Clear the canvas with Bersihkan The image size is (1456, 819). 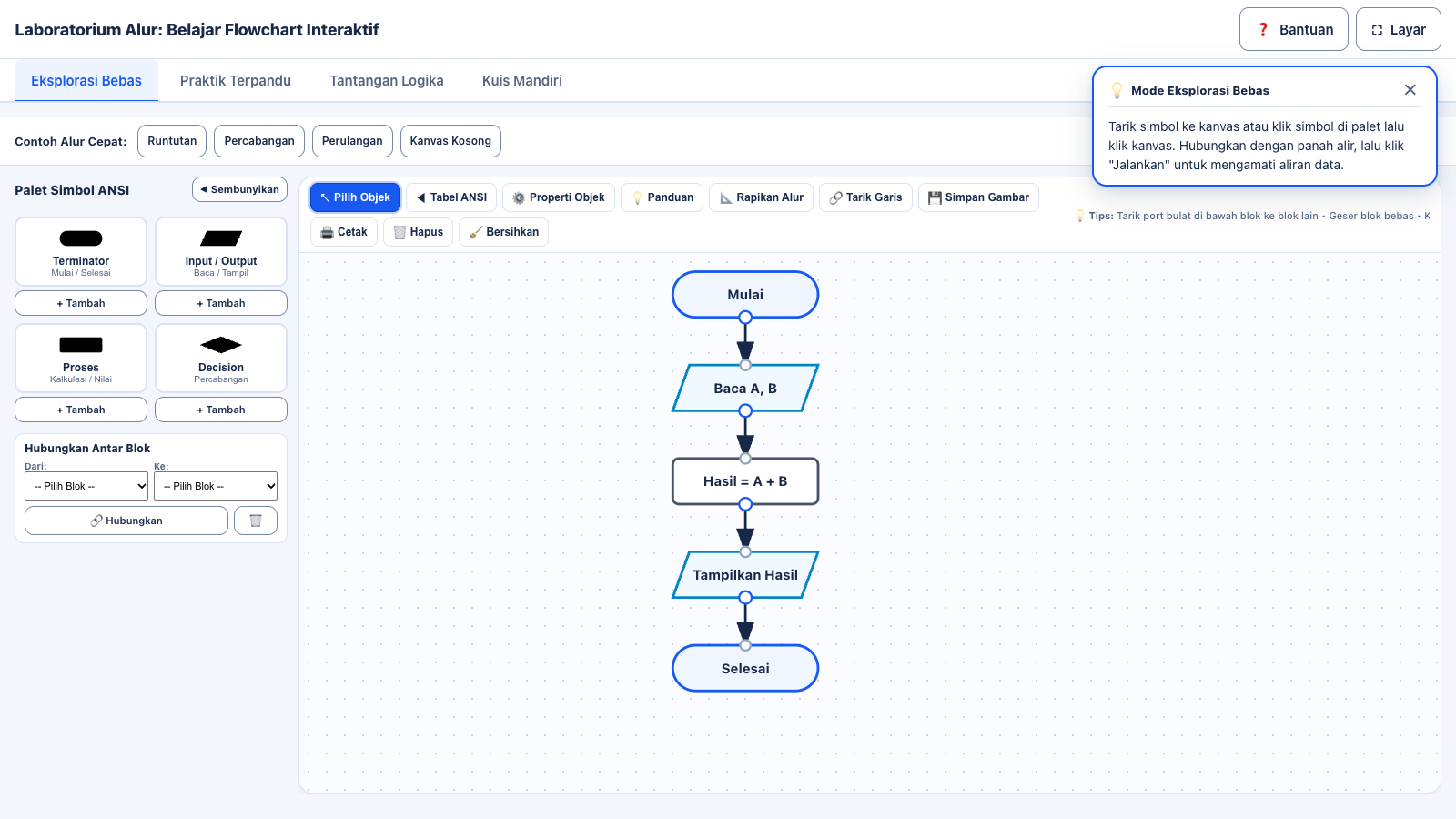(x=504, y=232)
